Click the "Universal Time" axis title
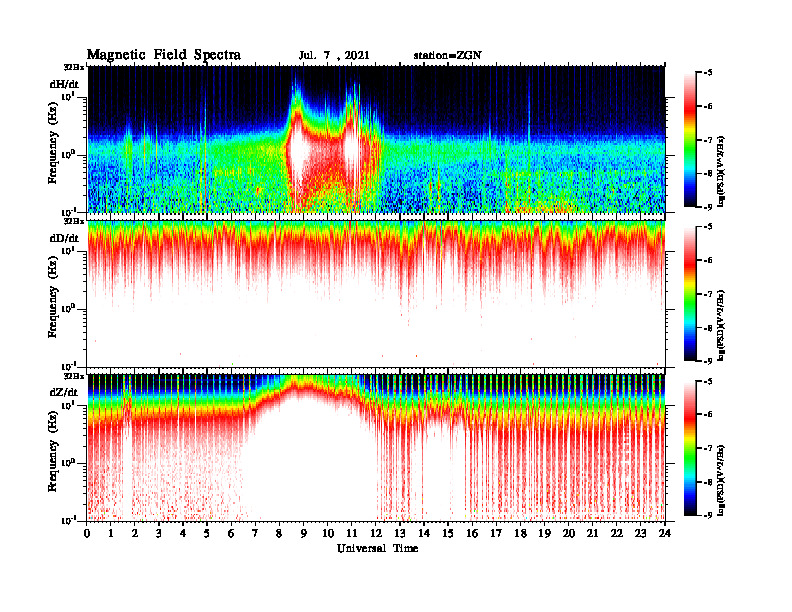This screenshot has height=612, width=792. pyautogui.click(x=377, y=548)
